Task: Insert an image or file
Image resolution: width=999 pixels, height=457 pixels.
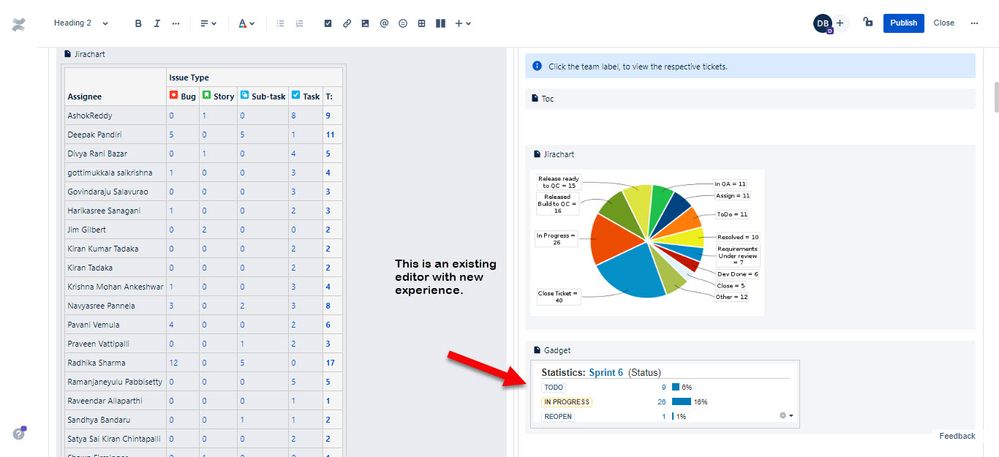Action: (x=365, y=23)
